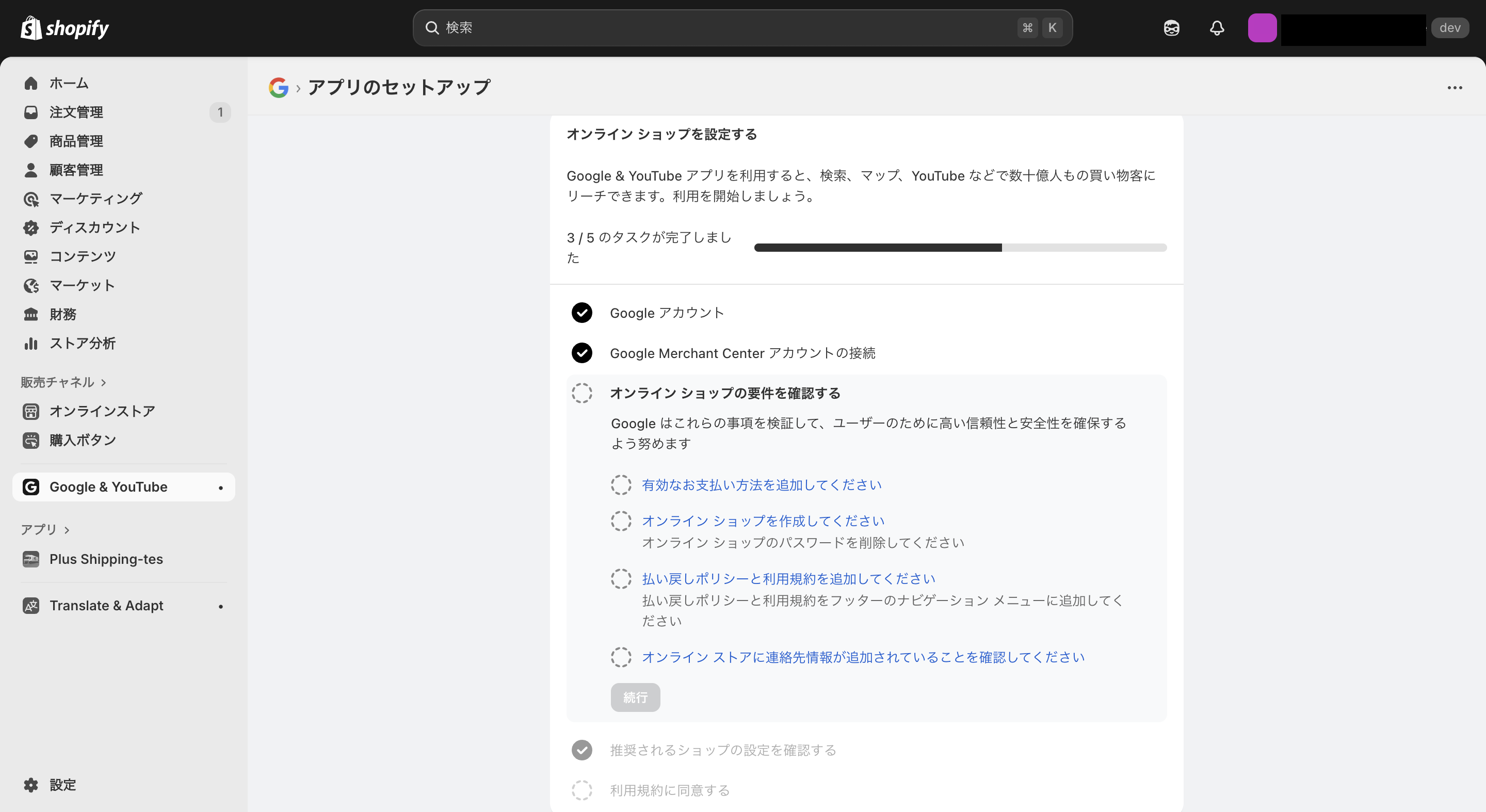Open the Sidekick assistant icon
Image resolution: width=1486 pixels, height=812 pixels.
tap(1171, 28)
